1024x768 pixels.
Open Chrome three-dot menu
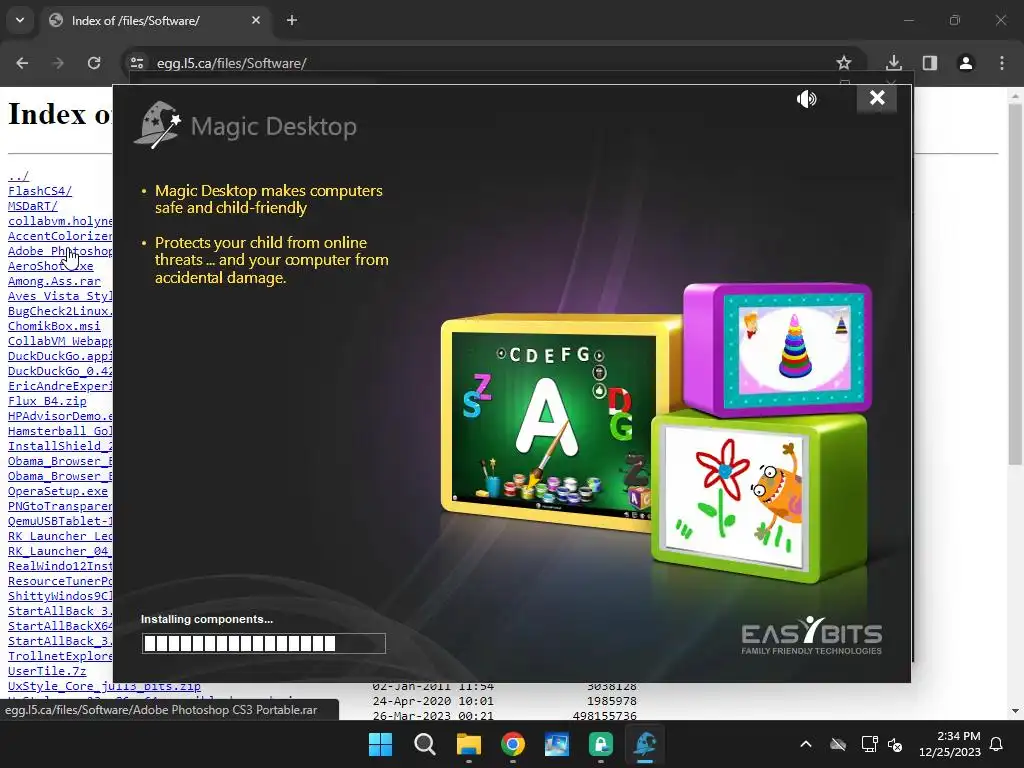pyautogui.click(x=1002, y=63)
